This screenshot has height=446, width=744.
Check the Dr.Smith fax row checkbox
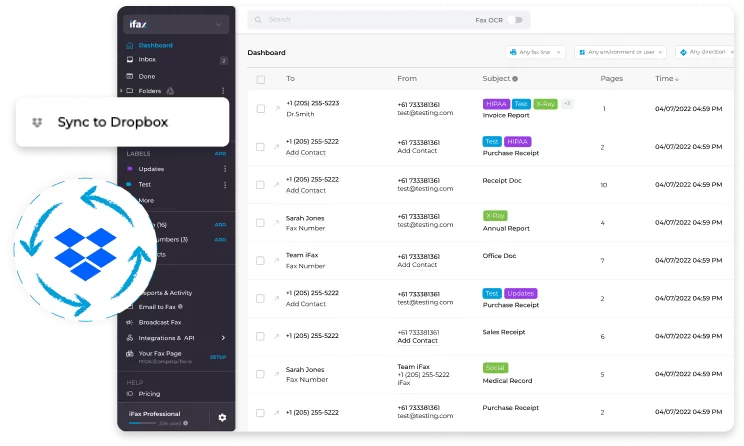260,109
